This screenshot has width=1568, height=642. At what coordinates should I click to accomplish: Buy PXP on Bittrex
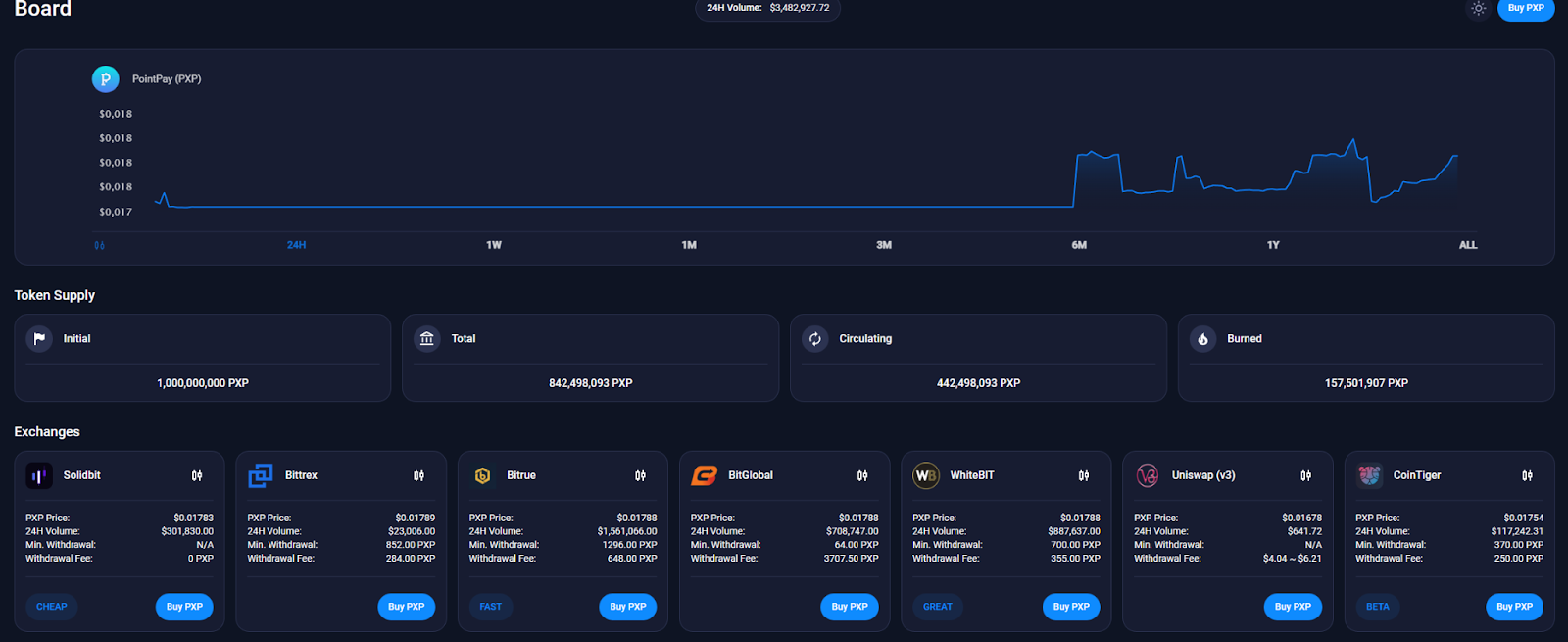click(406, 607)
